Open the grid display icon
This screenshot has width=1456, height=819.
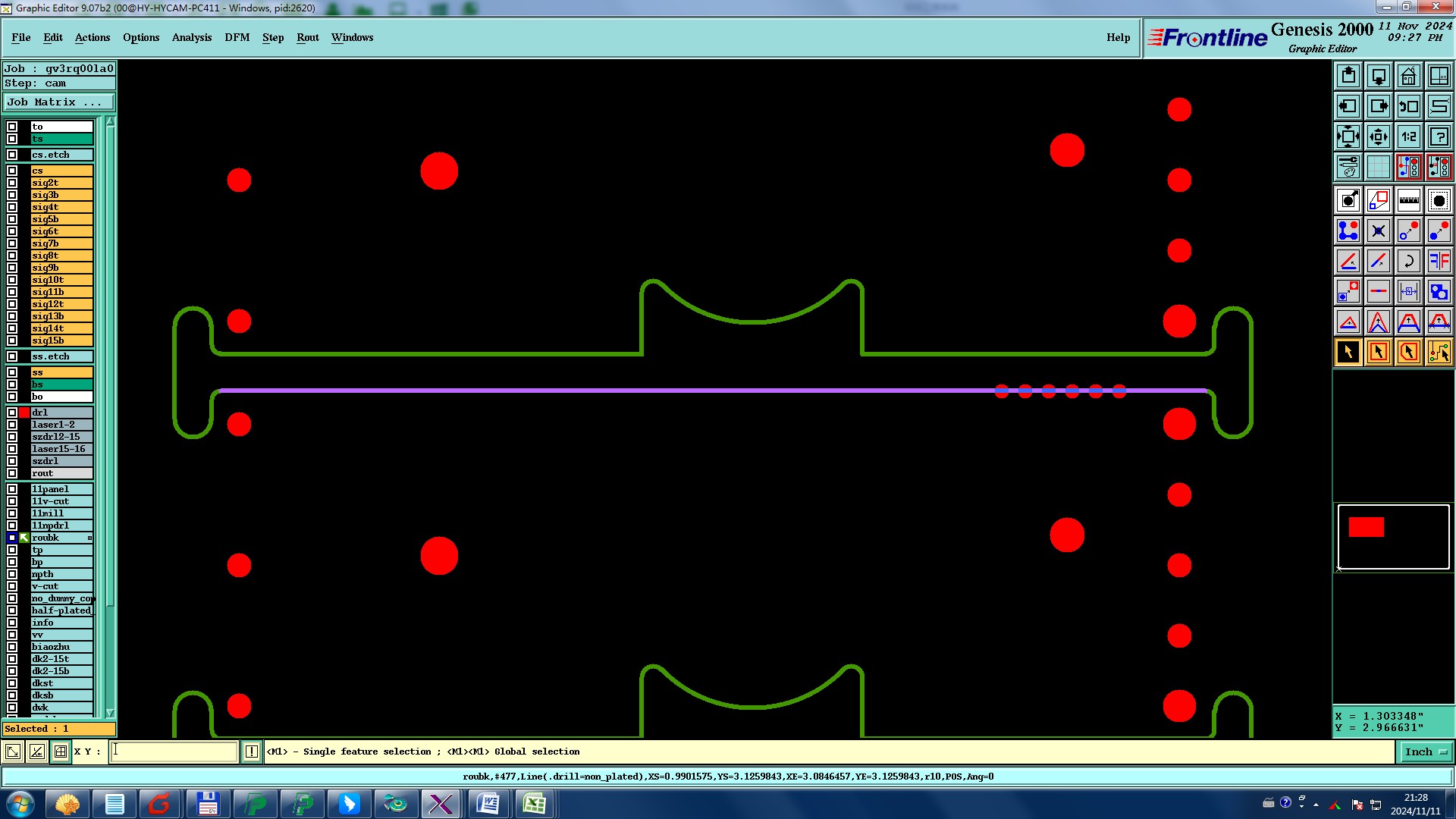(x=1378, y=167)
